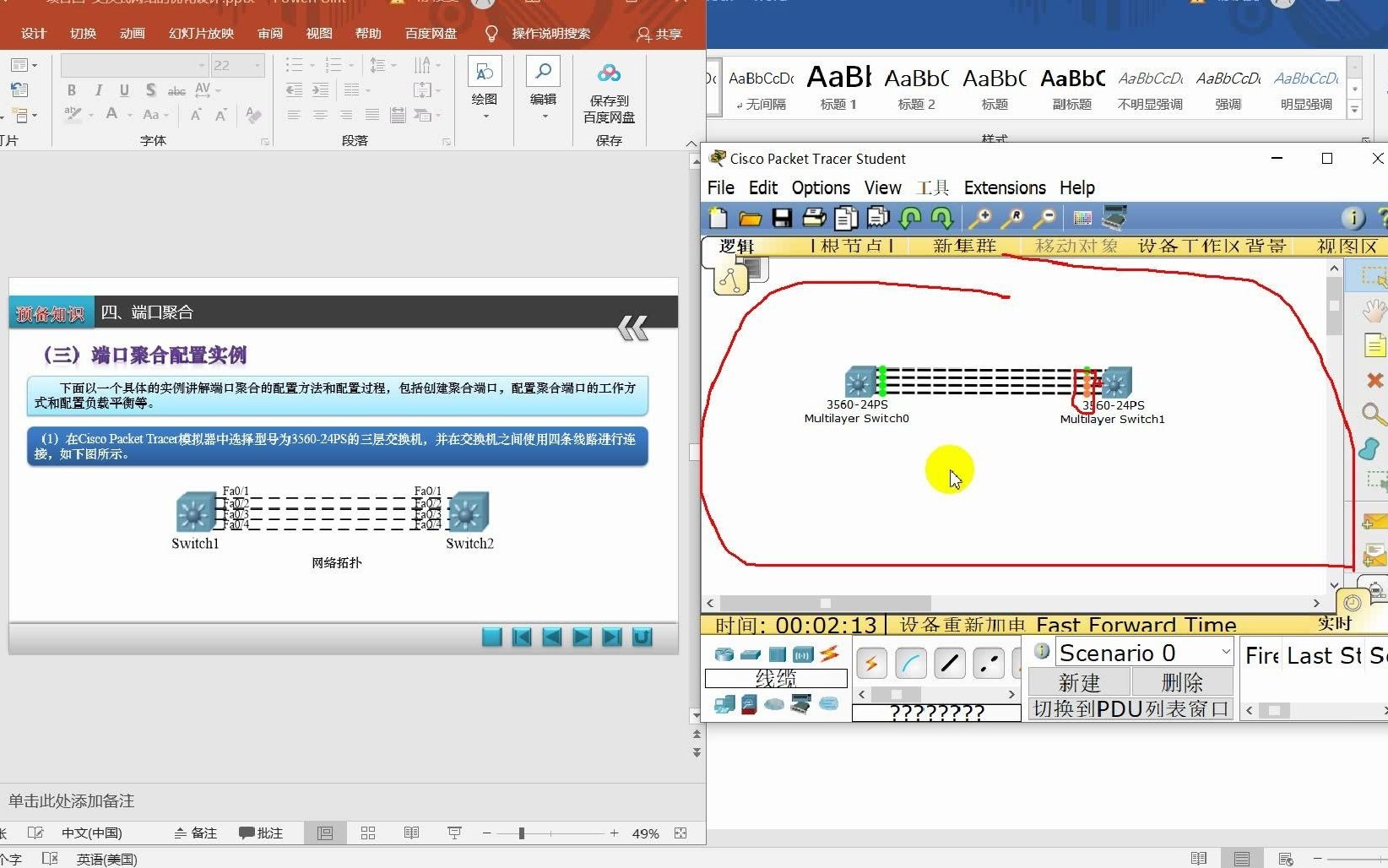This screenshot has width=1388, height=868.
Task: Choose the console cable
Action: coord(910,664)
